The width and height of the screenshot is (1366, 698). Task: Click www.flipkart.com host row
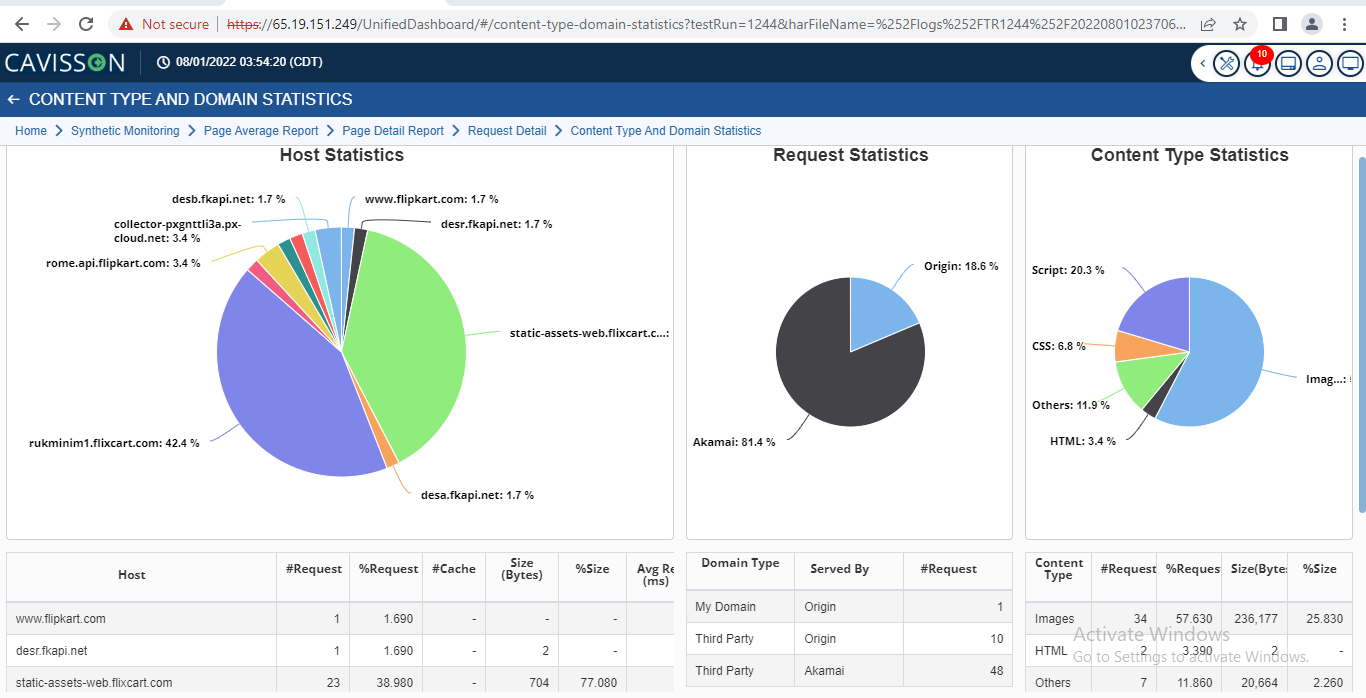(x=340, y=619)
